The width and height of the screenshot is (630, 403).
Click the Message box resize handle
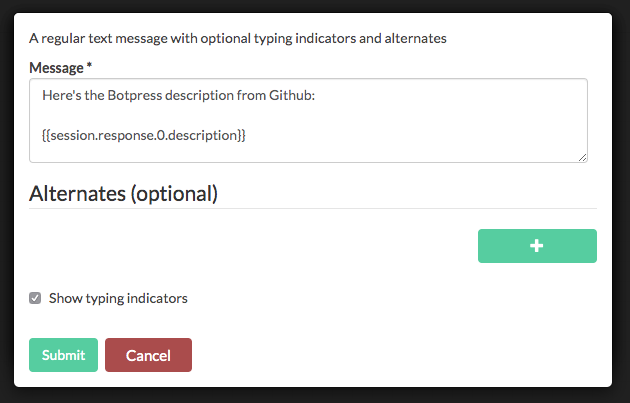pyautogui.click(x=582, y=156)
